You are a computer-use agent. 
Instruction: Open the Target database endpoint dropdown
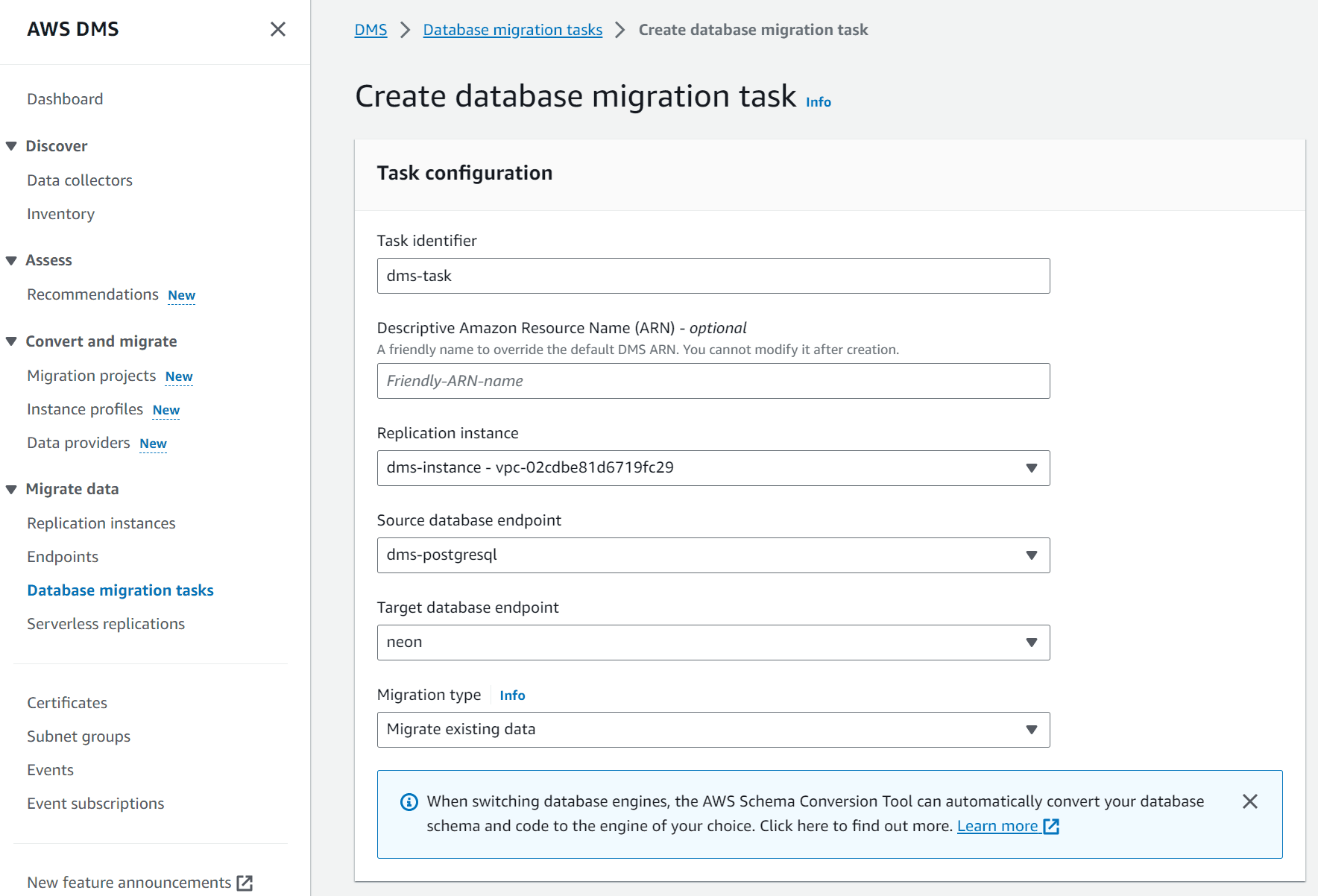pos(1031,642)
